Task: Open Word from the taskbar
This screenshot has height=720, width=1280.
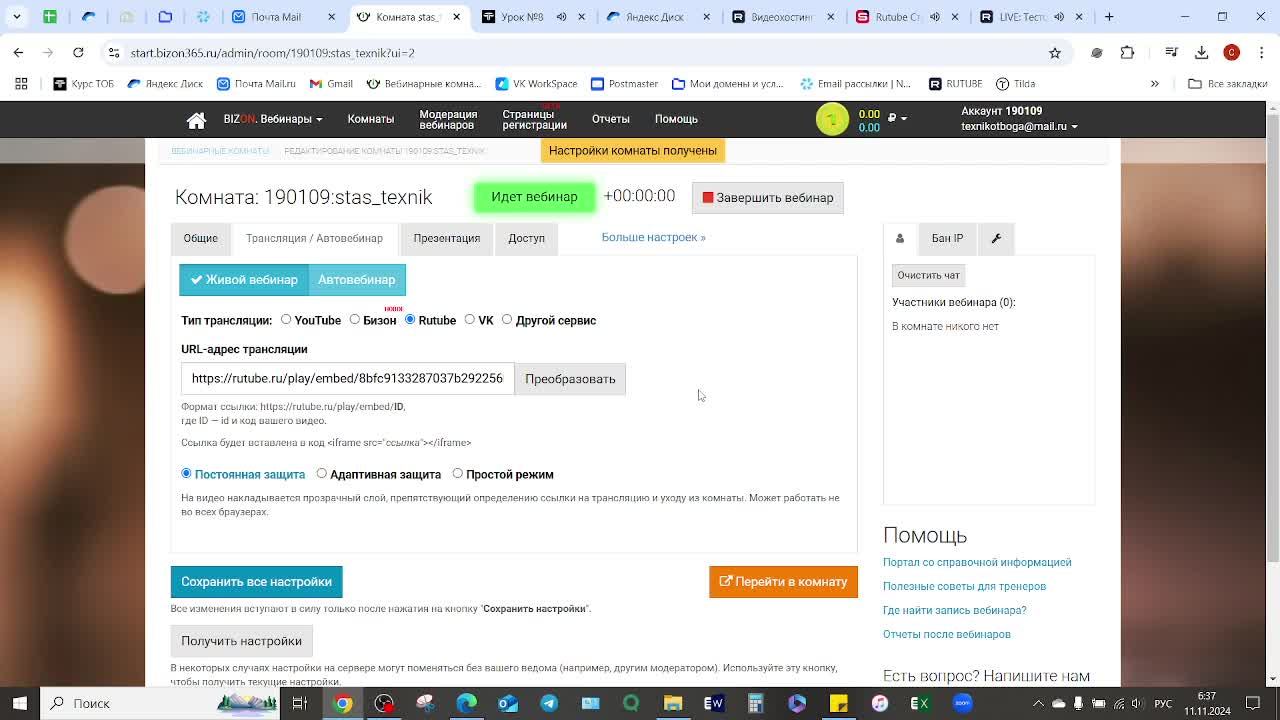Action: pyautogui.click(x=714, y=703)
